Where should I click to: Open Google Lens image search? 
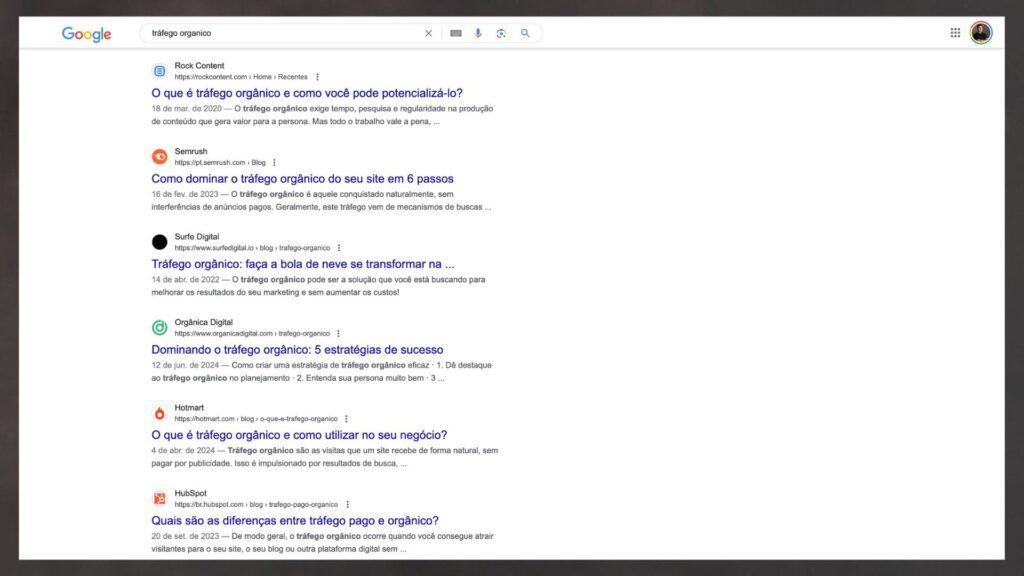click(501, 33)
